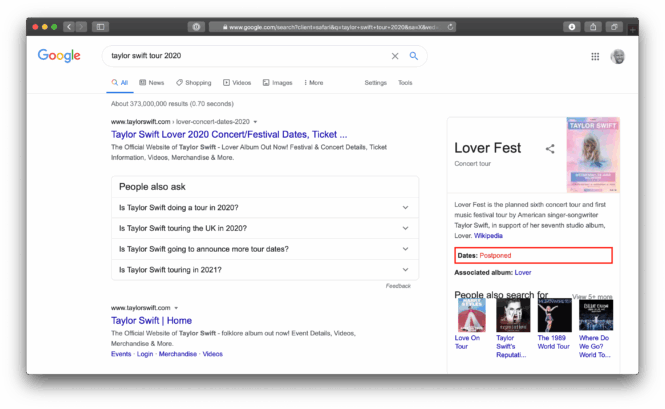Click the Google account profile avatar
665x409 pixels.
tap(618, 57)
